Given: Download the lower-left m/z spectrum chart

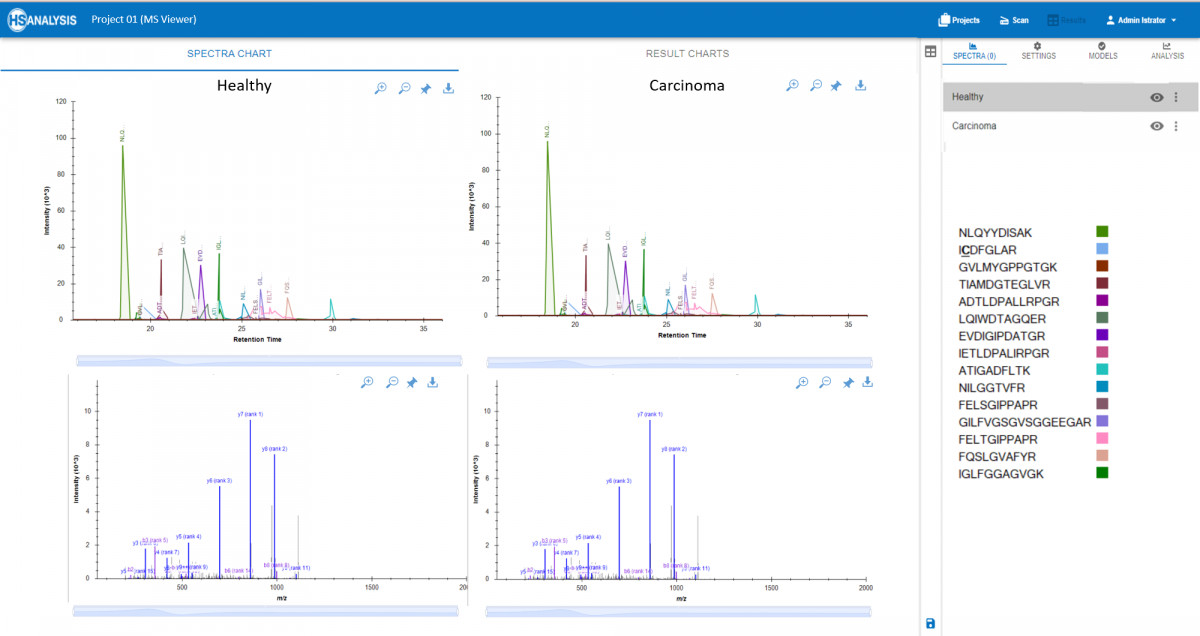Looking at the screenshot, I should pyautogui.click(x=433, y=382).
